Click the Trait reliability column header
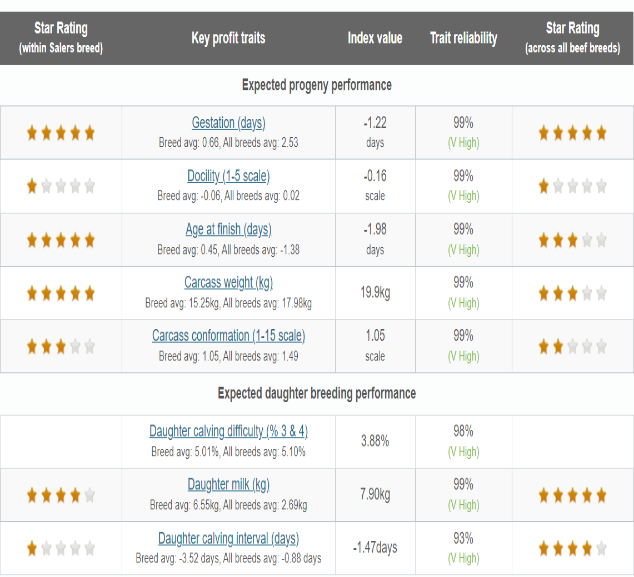634x577 pixels. click(463, 38)
